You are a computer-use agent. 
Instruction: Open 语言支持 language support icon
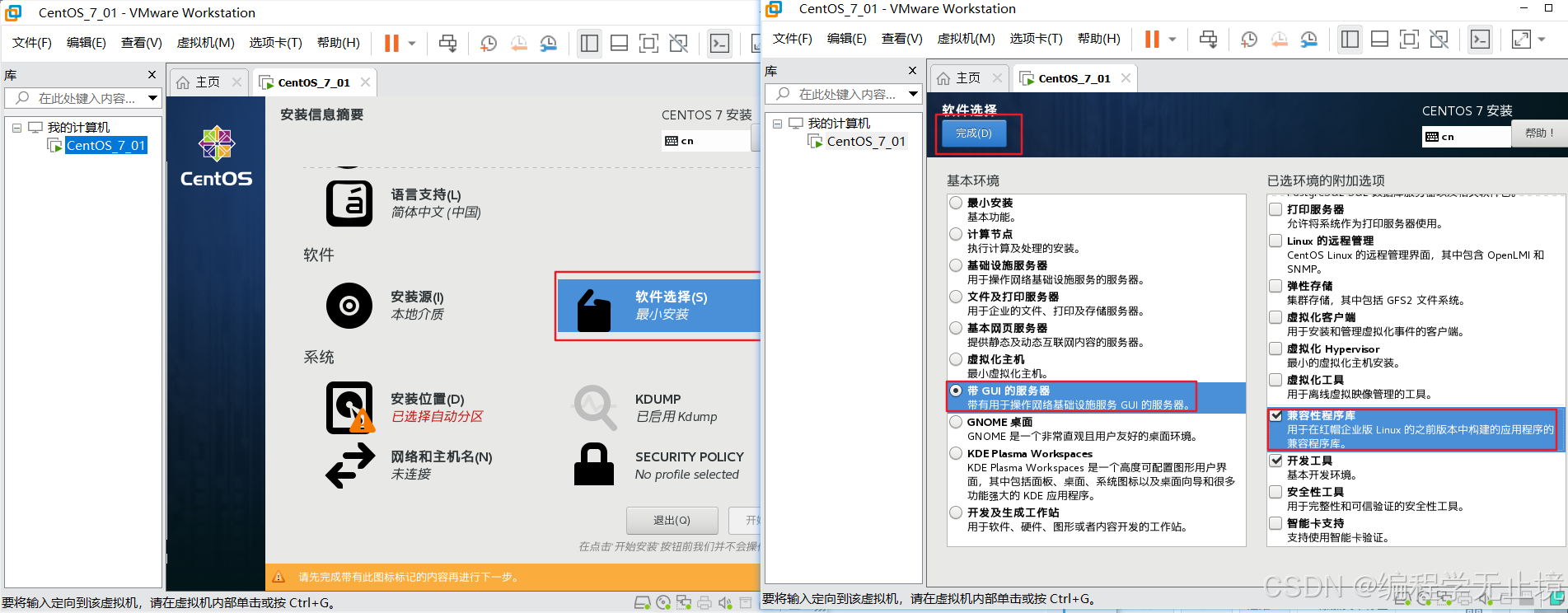[349, 203]
